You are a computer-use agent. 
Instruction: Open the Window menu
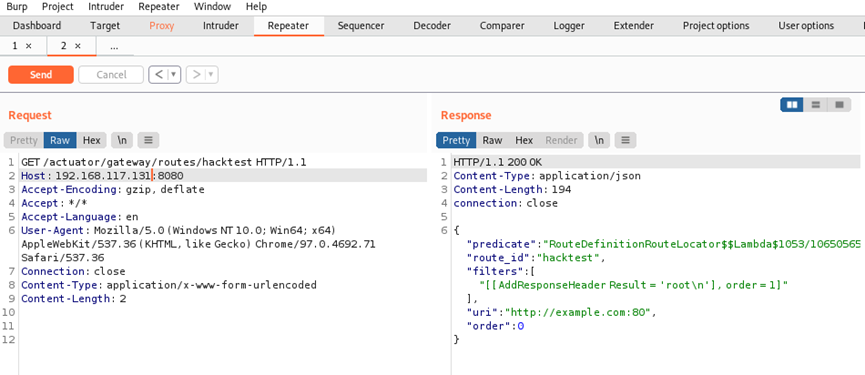(212, 7)
